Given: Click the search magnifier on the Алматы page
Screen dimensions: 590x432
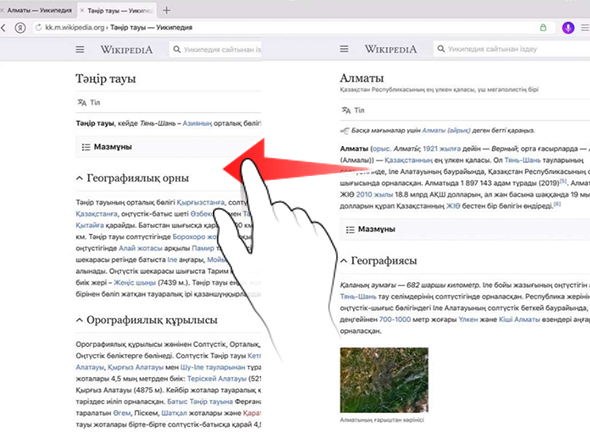Looking at the screenshot, I should (441, 49).
